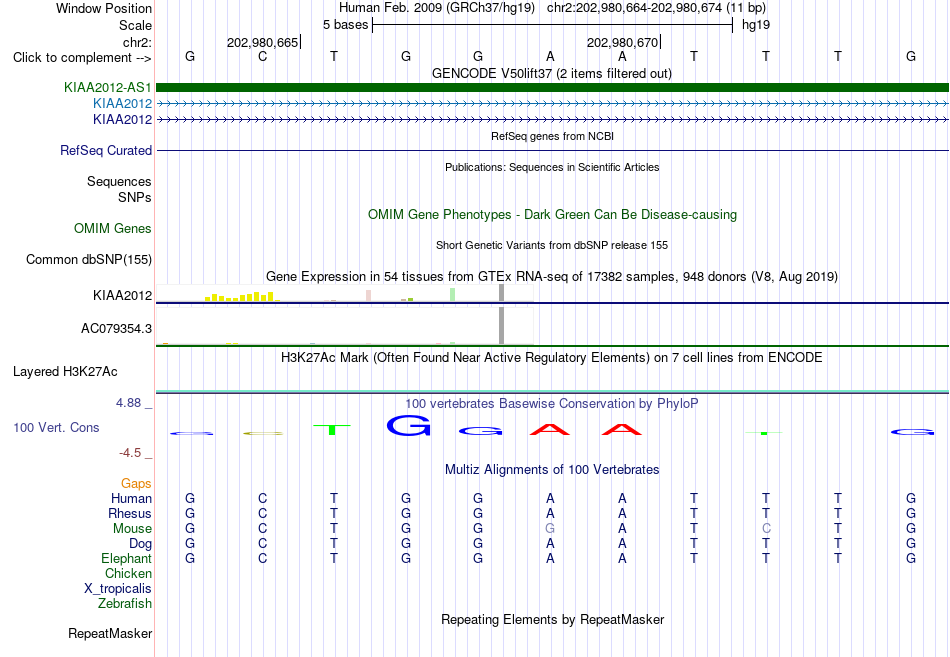The height and width of the screenshot is (657, 950).
Task: Click the 202,980,670 position marker
Action: click(x=623, y=42)
